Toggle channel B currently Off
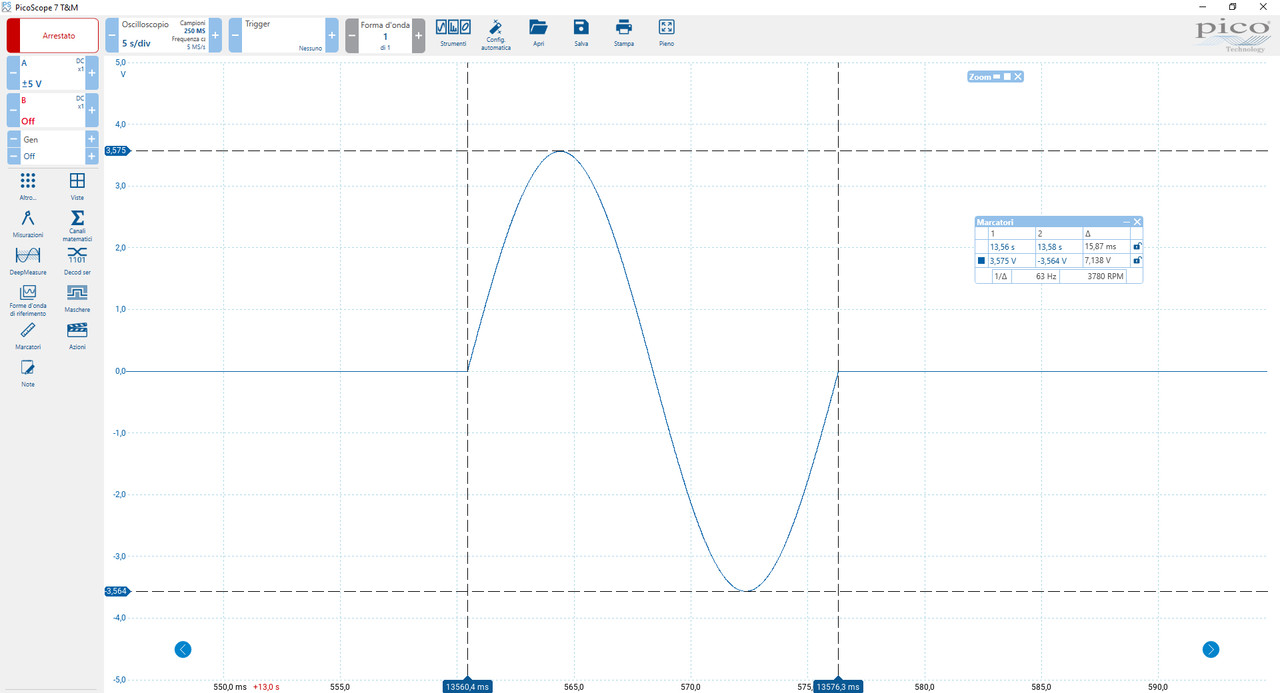 [53, 111]
